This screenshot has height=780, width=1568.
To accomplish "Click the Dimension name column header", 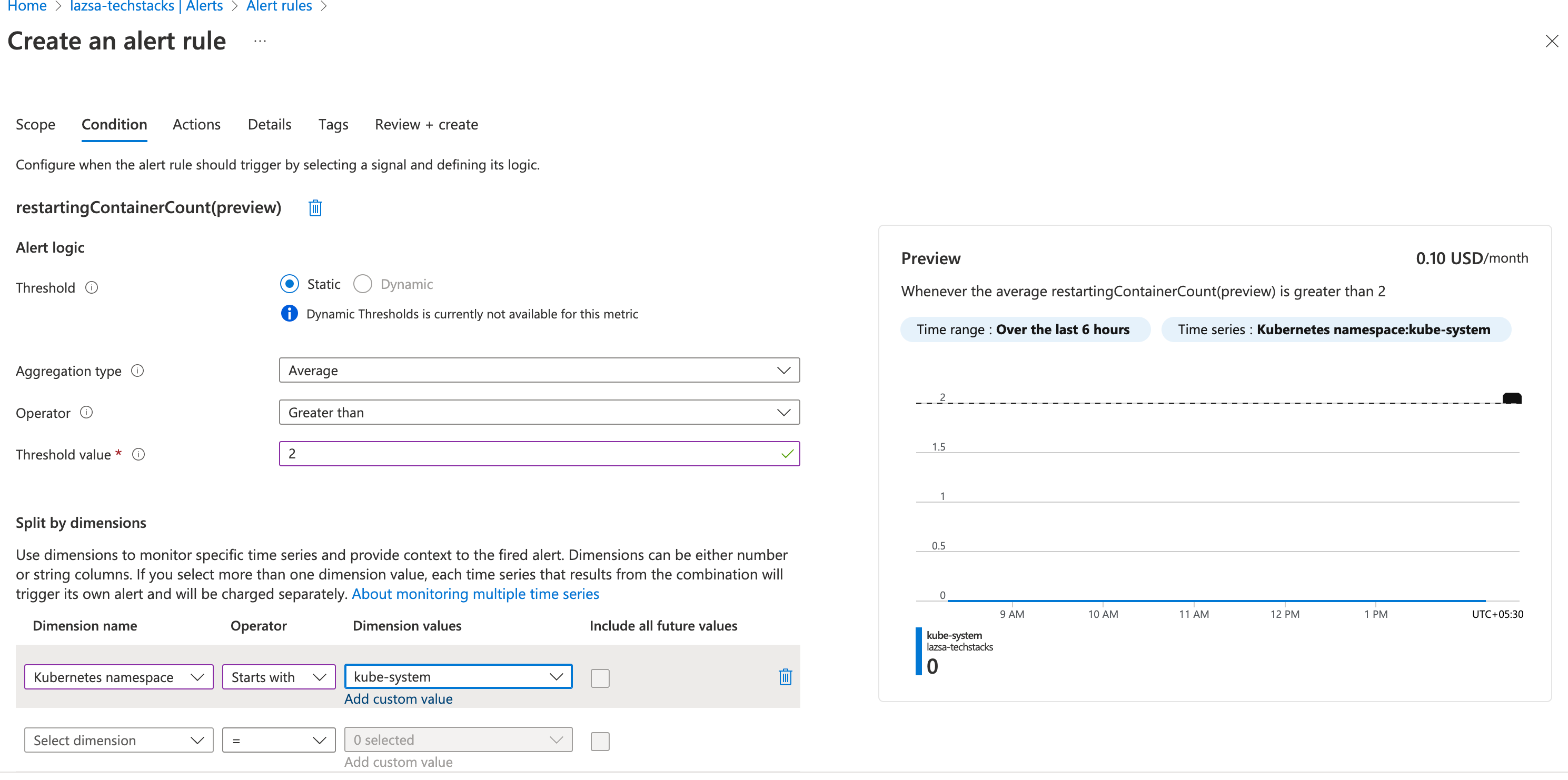I will (x=85, y=625).
